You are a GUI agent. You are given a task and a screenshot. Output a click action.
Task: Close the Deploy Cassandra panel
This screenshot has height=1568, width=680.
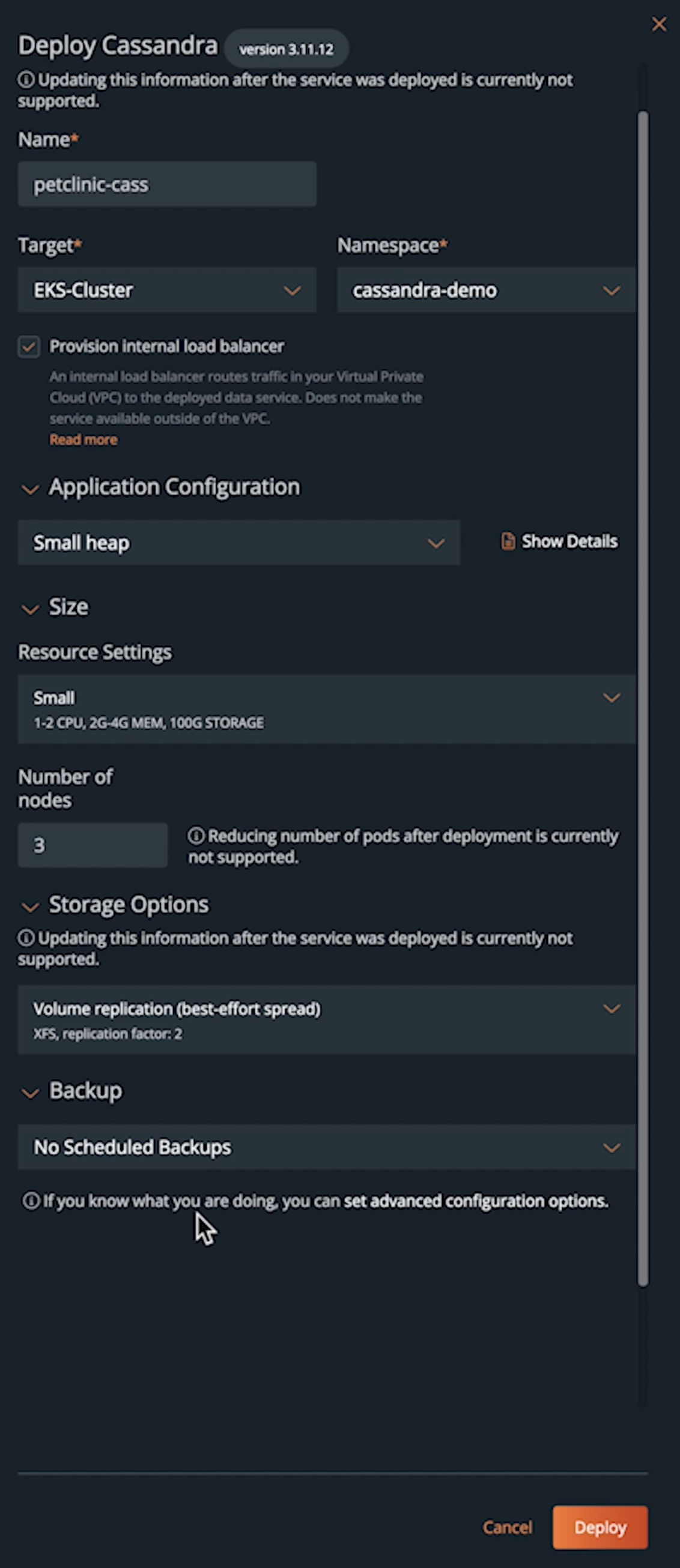point(658,25)
